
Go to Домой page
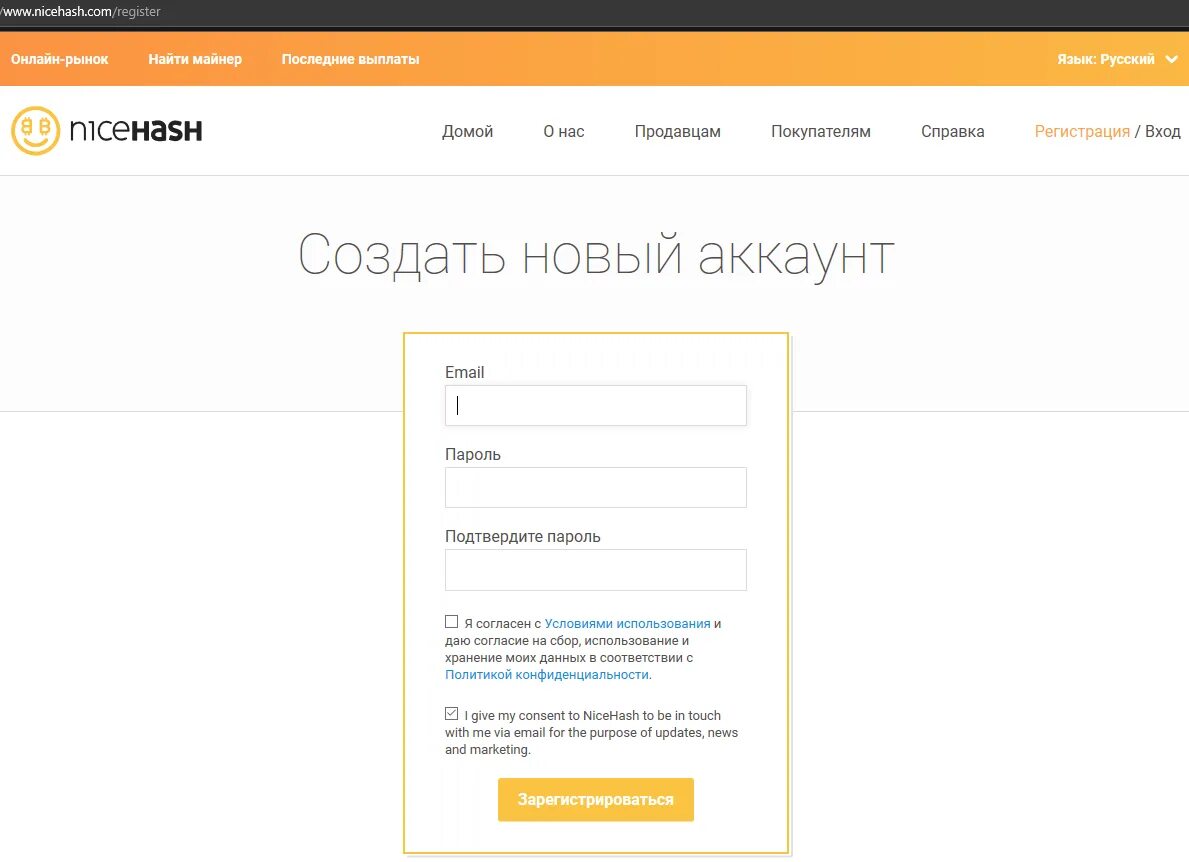467,131
